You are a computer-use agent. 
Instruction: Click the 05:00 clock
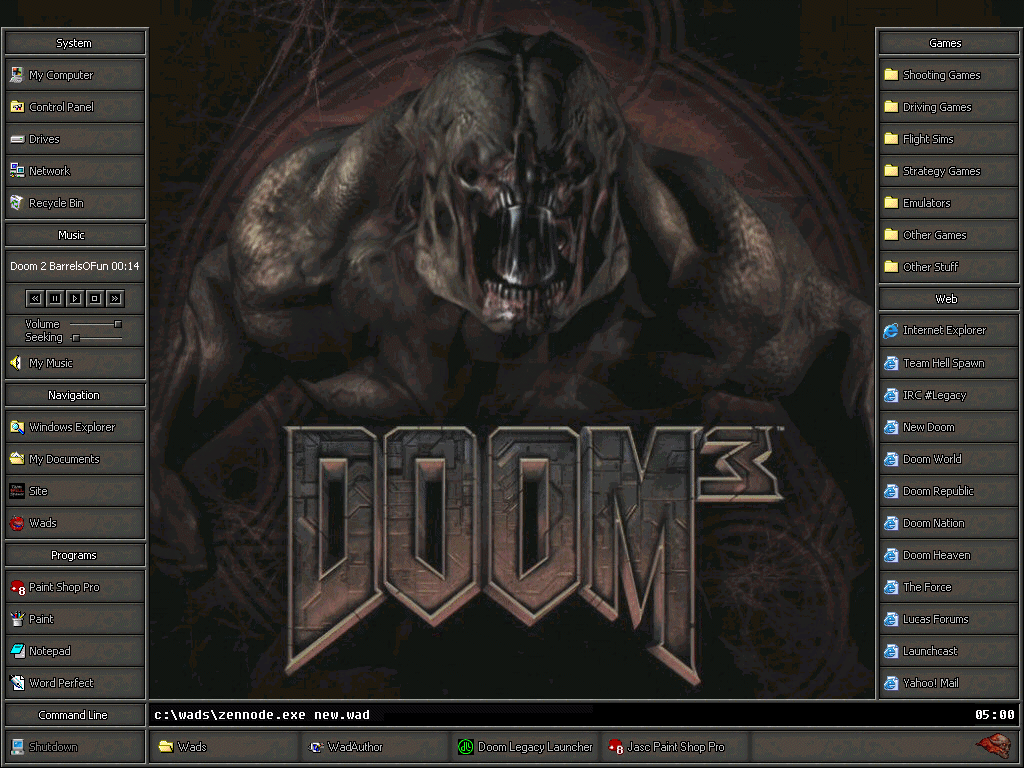point(995,715)
